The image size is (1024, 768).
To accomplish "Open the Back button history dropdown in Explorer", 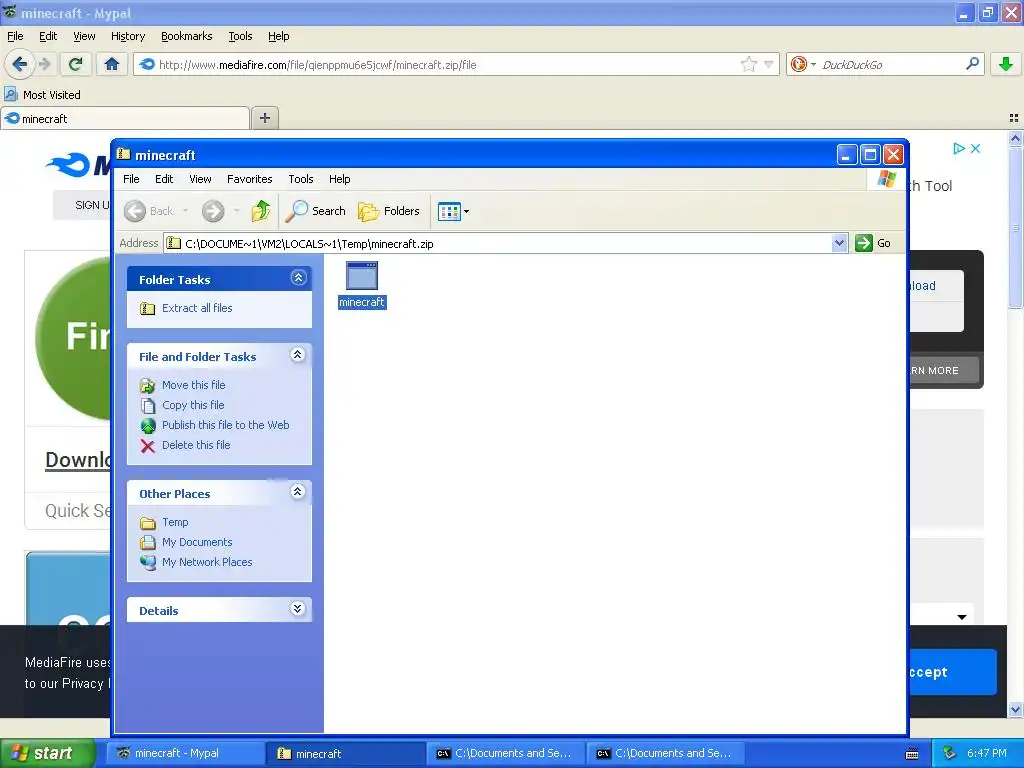I will tap(185, 211).
